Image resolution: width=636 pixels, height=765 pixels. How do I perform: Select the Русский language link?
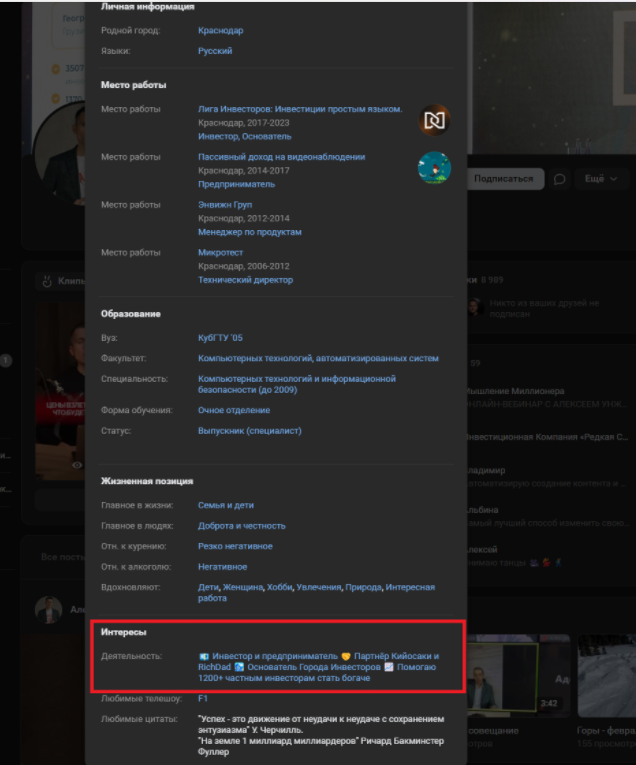point(215,51)
